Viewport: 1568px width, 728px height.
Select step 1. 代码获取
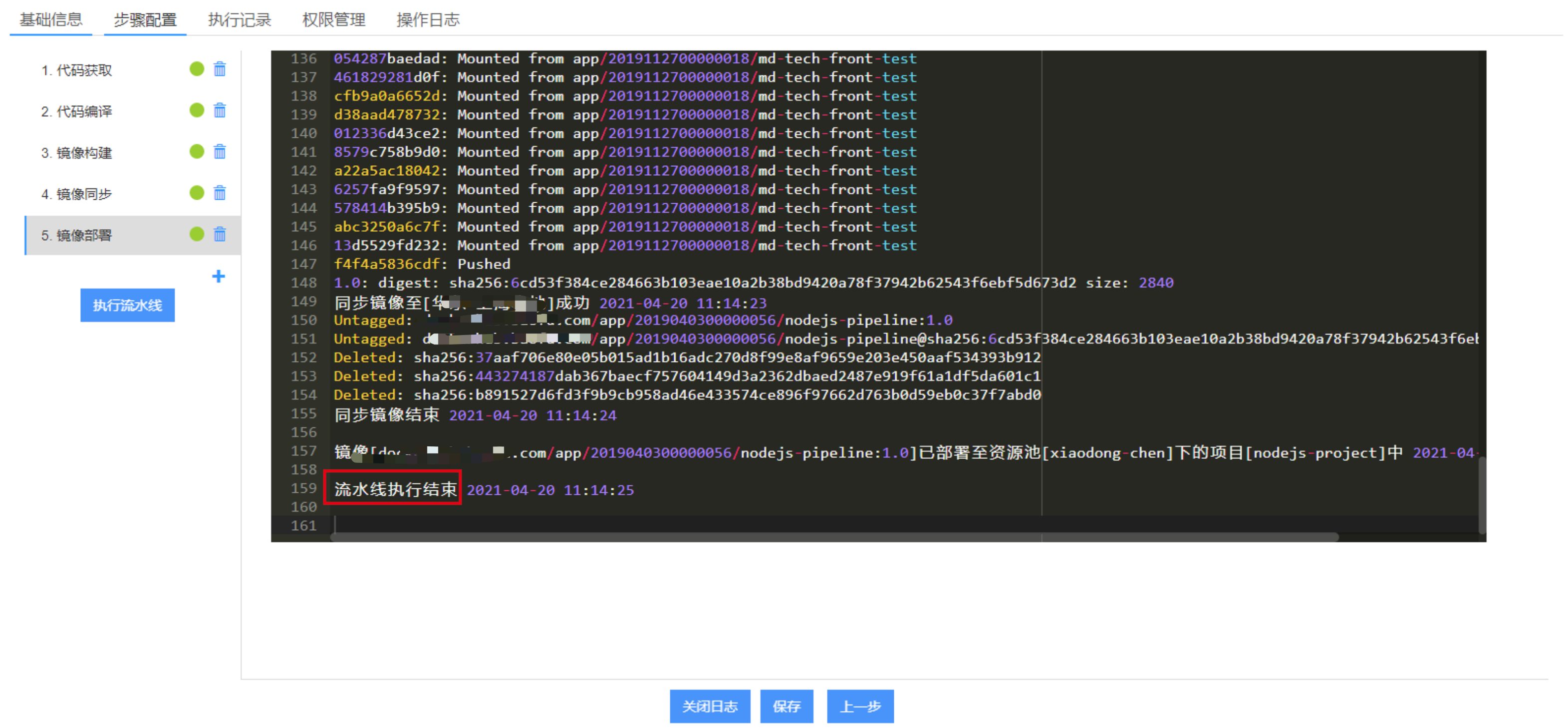point(77,71)
